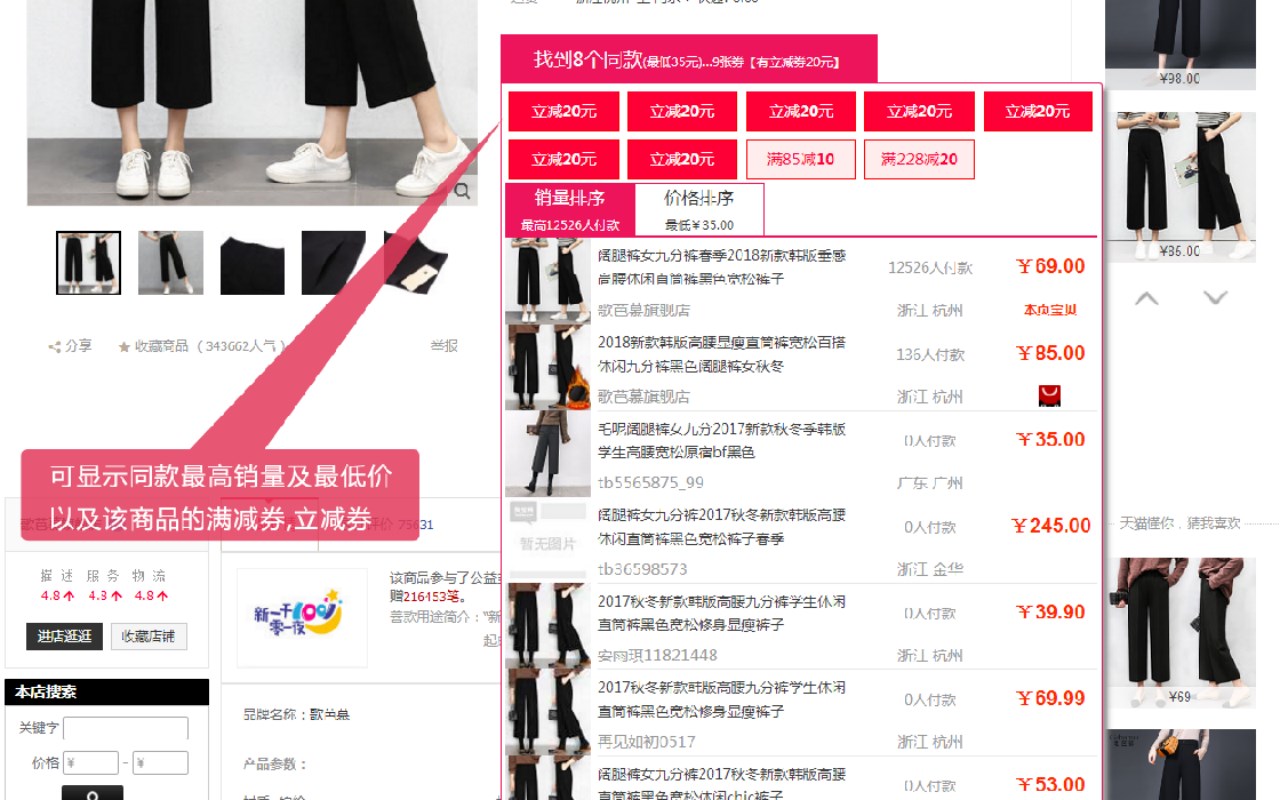Open the 新一千零一夜 charity logo
1280x800 pixels.
pos(302,617)
